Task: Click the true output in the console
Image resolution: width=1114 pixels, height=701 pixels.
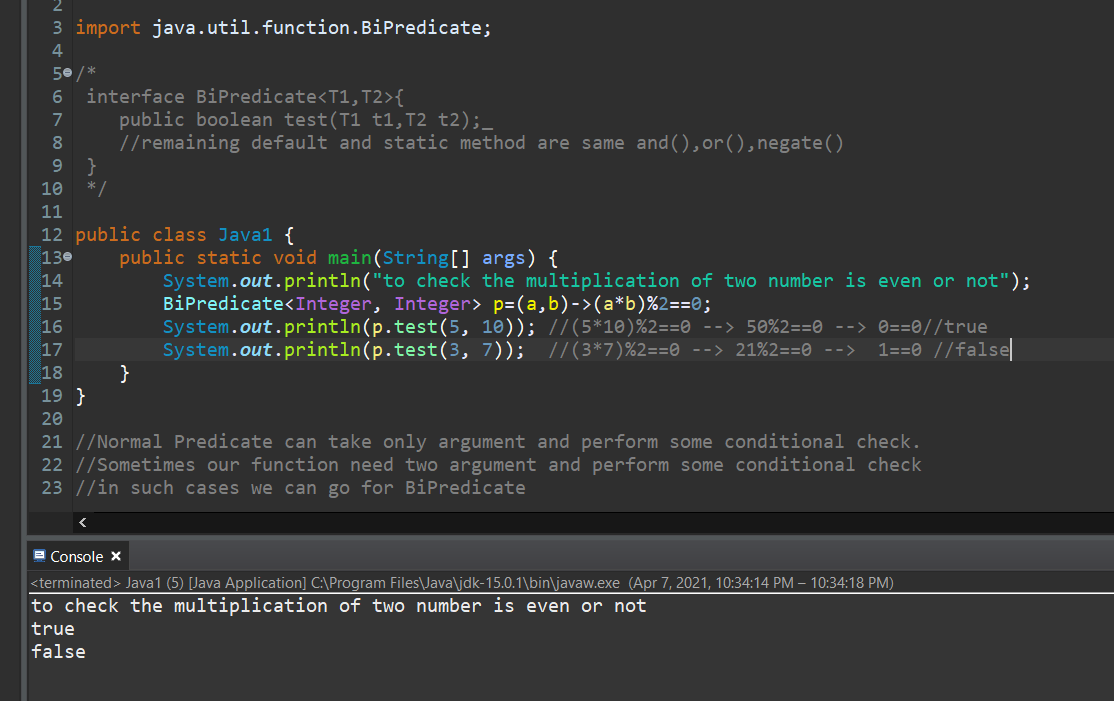Action: coord(52,628)
